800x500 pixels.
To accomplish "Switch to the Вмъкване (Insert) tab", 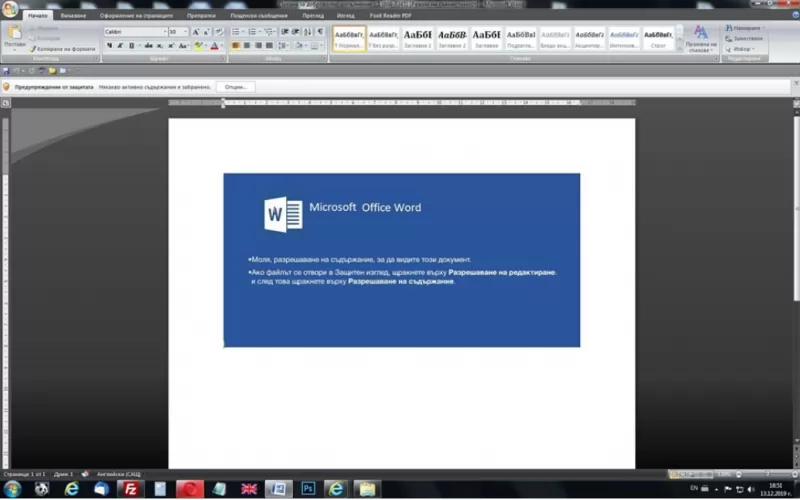I will [73, 16].
